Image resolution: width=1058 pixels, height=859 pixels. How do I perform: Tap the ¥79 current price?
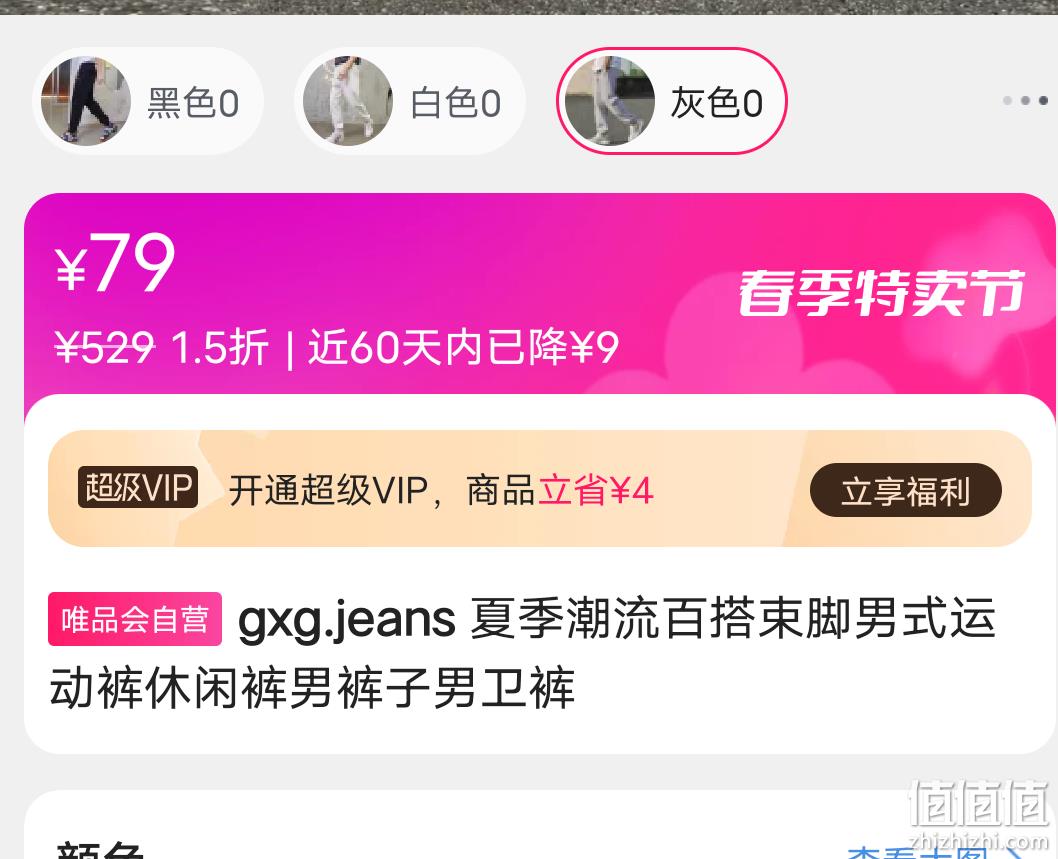tap(115, 263)
